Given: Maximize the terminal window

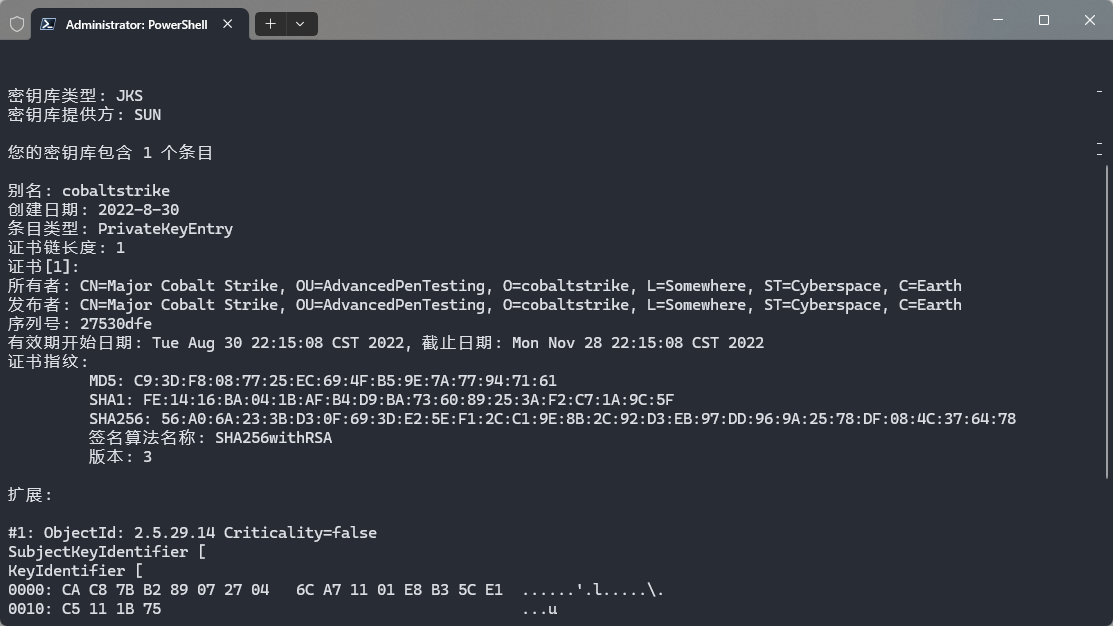Looking at the screenshot, I should (x=1043, y=20).
